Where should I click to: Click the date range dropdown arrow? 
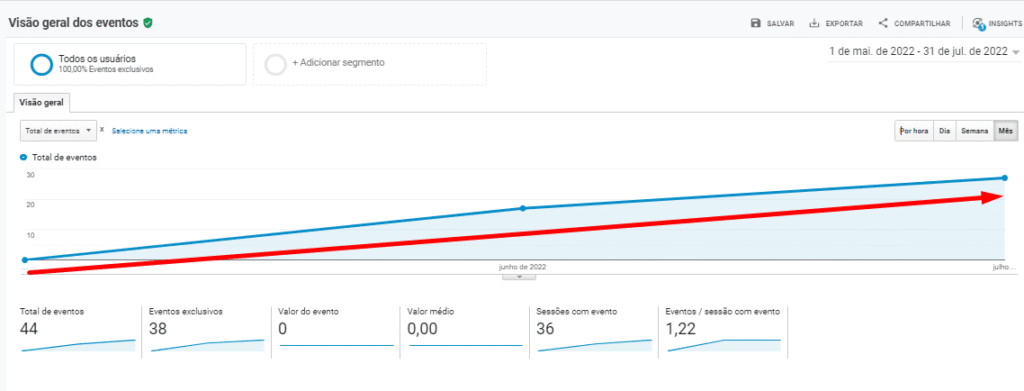pyautogui.click(x=1016, y=52)
